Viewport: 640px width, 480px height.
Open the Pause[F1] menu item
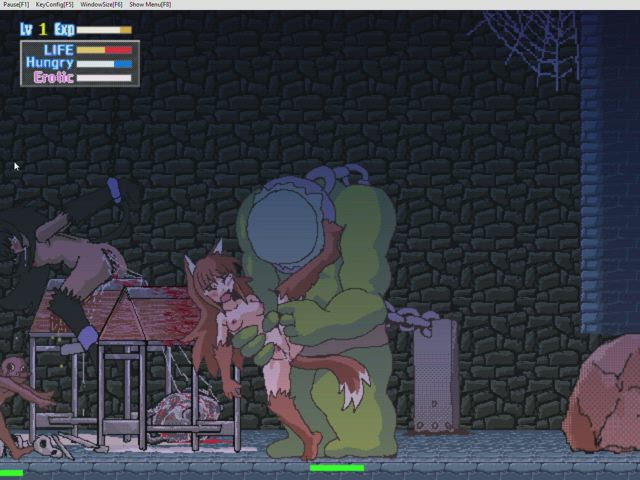pos(16,4)
